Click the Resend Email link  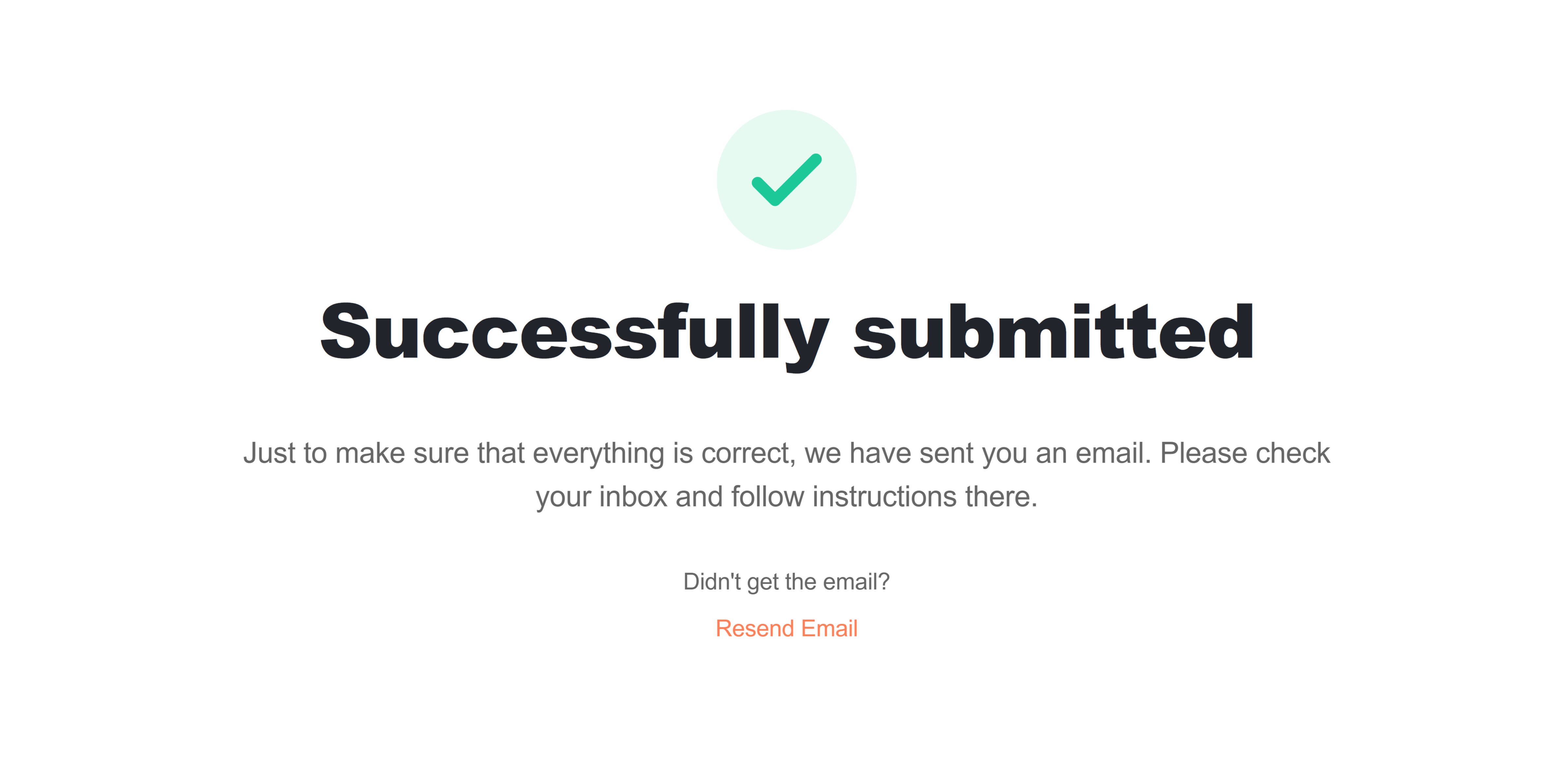pyautogui.click(x=786, y=628)
